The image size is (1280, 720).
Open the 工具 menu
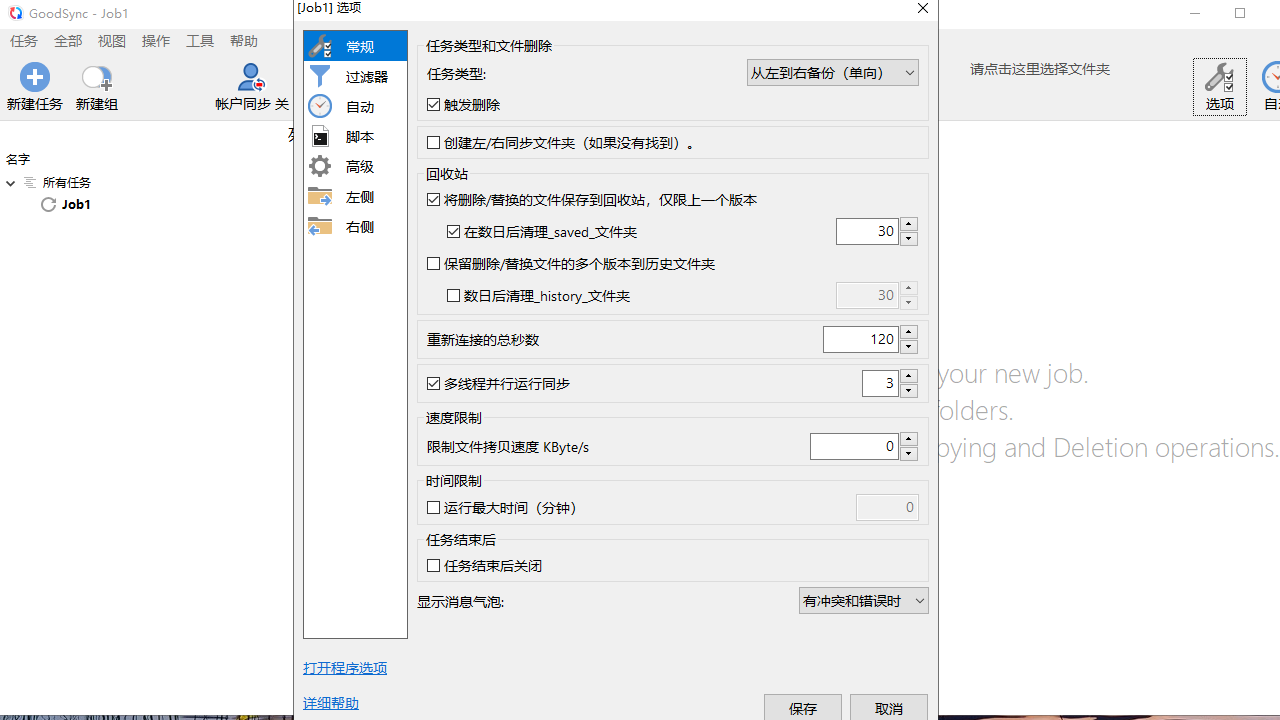click(x=199, y=41)
